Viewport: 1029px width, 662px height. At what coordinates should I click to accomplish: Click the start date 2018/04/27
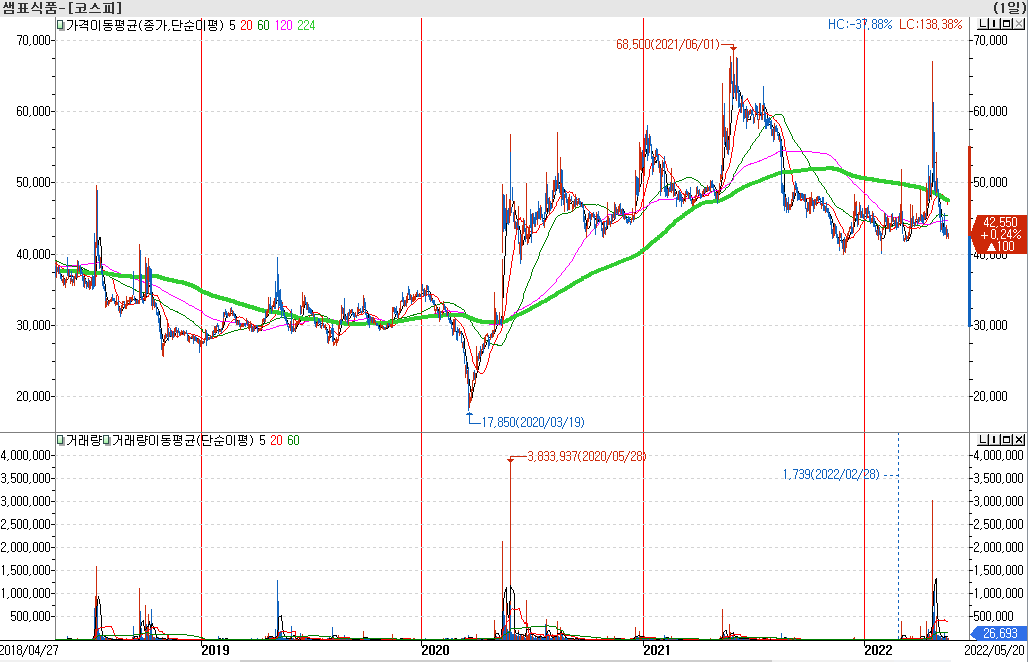pos(29,650)
